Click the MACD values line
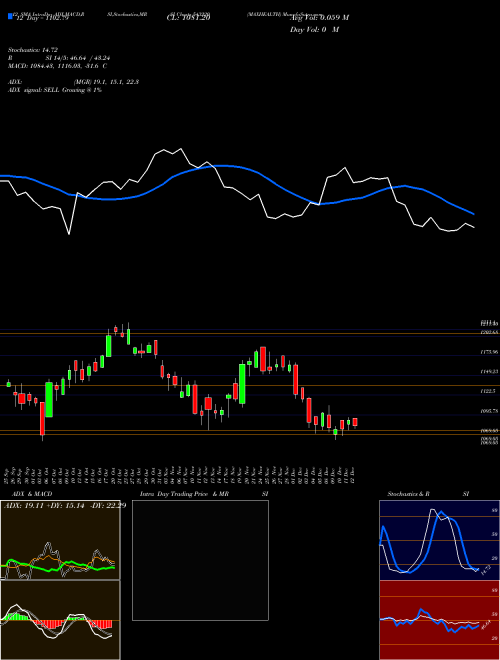 [57, 66]
